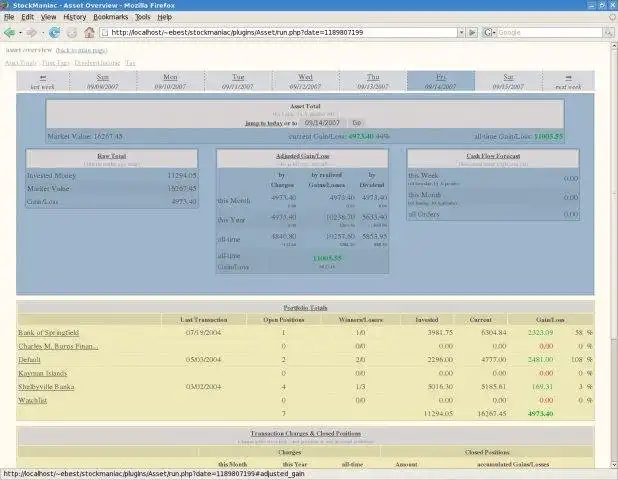618x480 pixels.
Task: Open the History menu
Action: (x=74, y=17)
